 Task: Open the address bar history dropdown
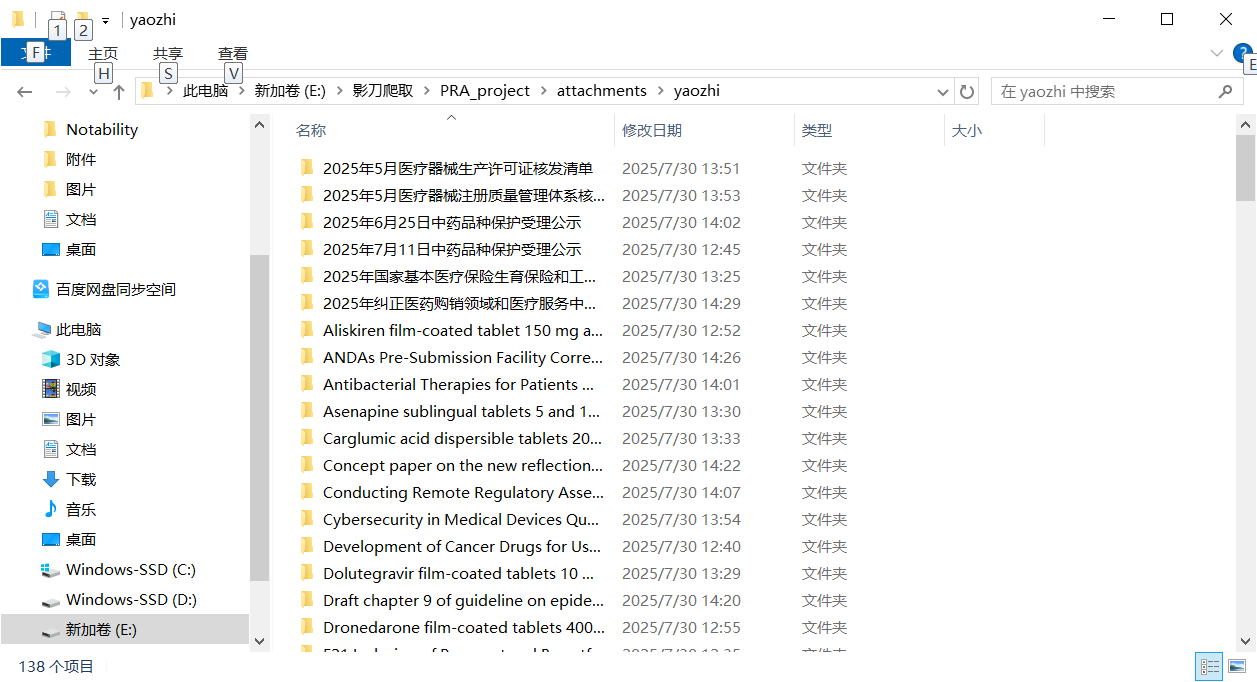point(942,92)
